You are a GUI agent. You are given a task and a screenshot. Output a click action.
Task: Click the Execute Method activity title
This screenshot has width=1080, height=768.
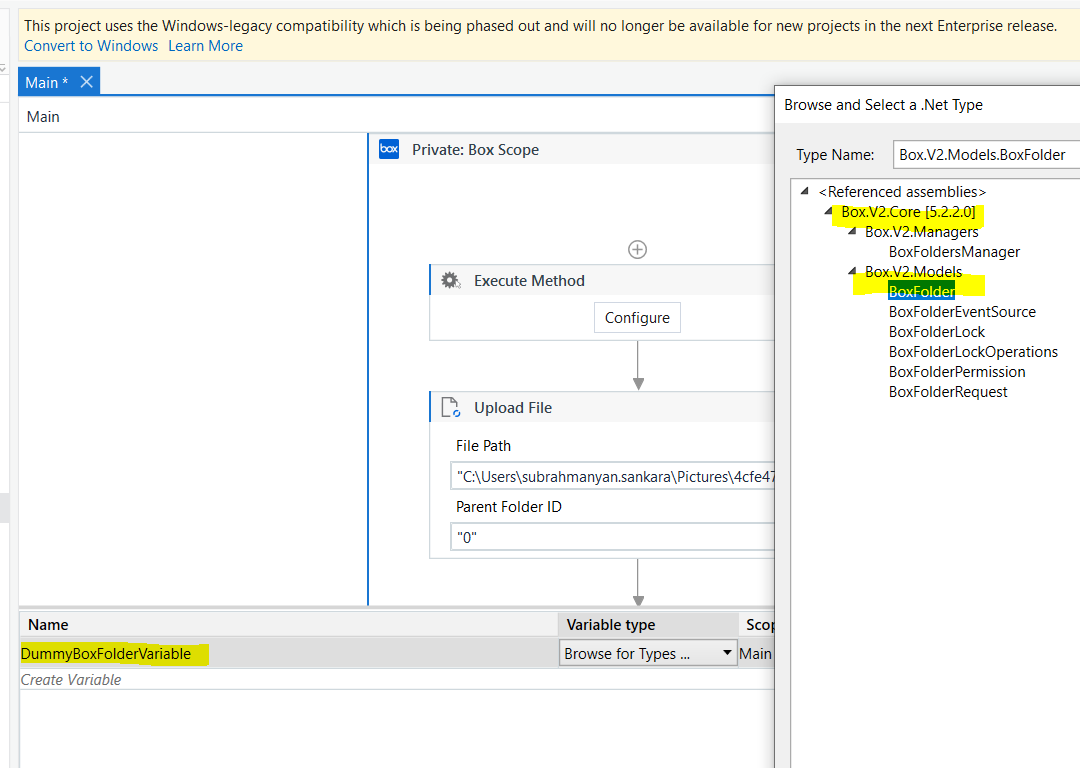click(x=529, y=281)
